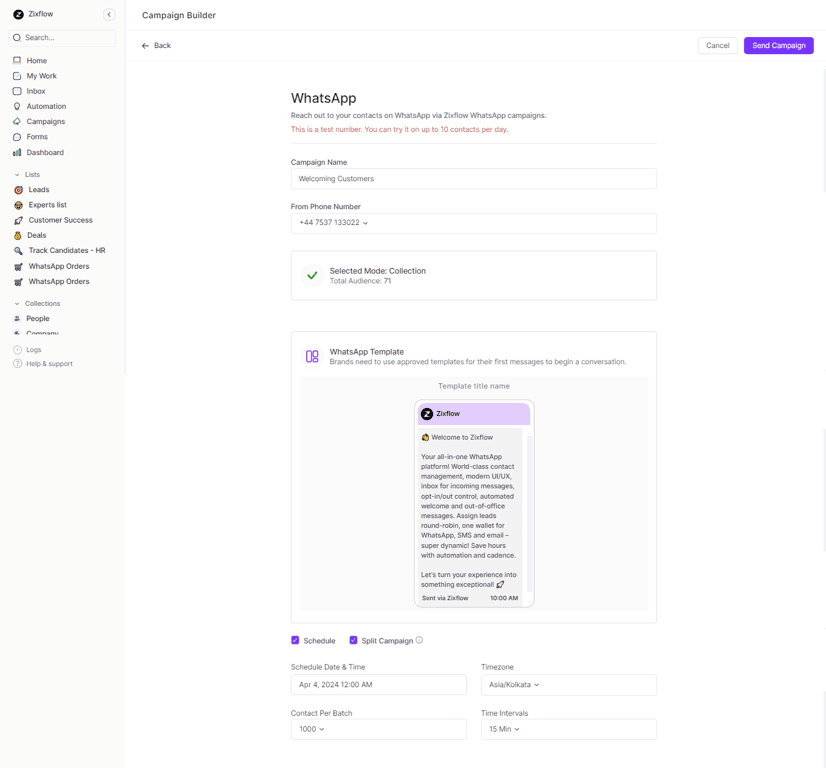Click the Split Campaign info icon
The height and width of the screenshot is (768, 826).
[x=419, y=640]
